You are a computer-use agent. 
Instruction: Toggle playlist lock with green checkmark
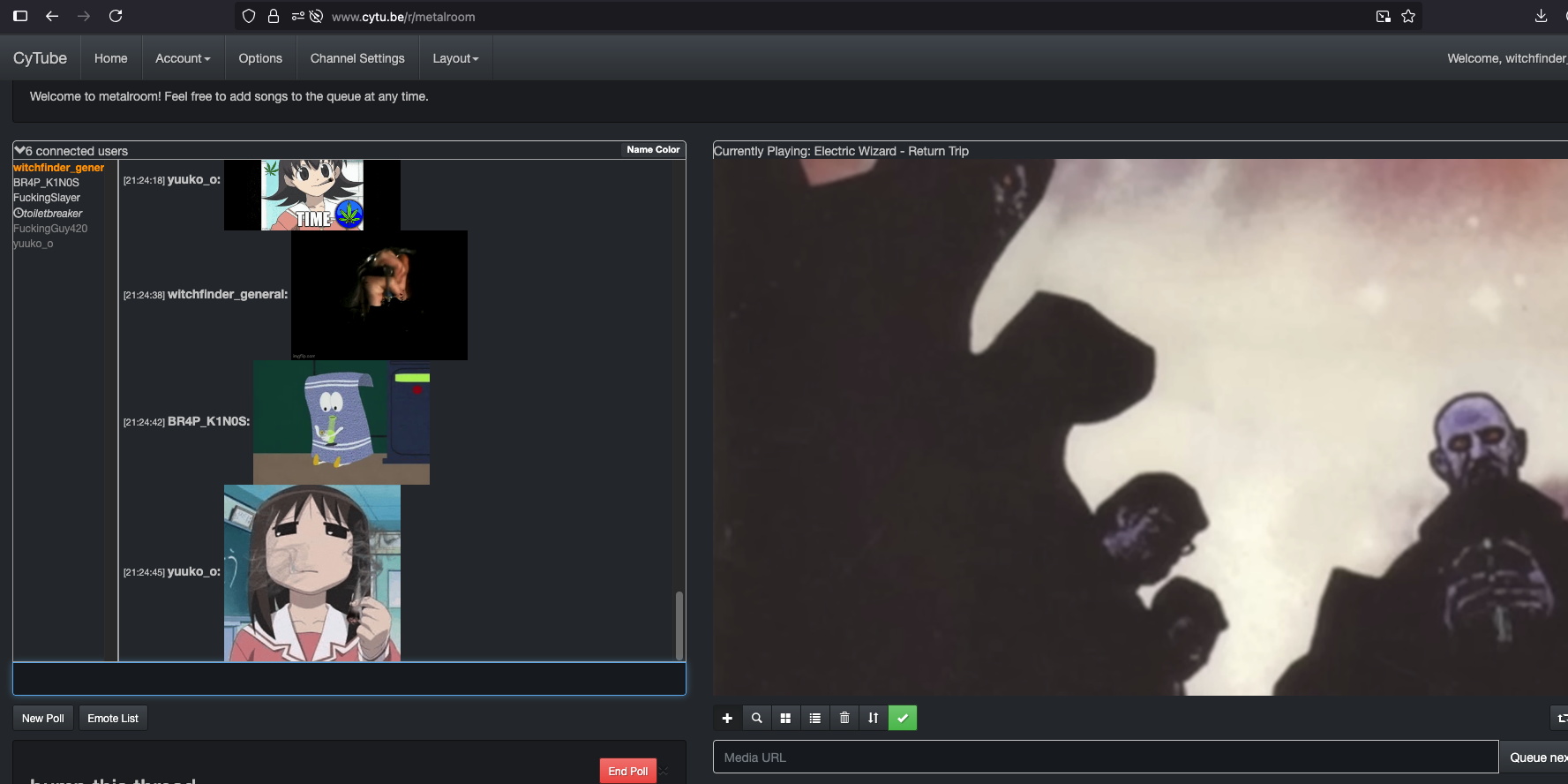(903, 718)
